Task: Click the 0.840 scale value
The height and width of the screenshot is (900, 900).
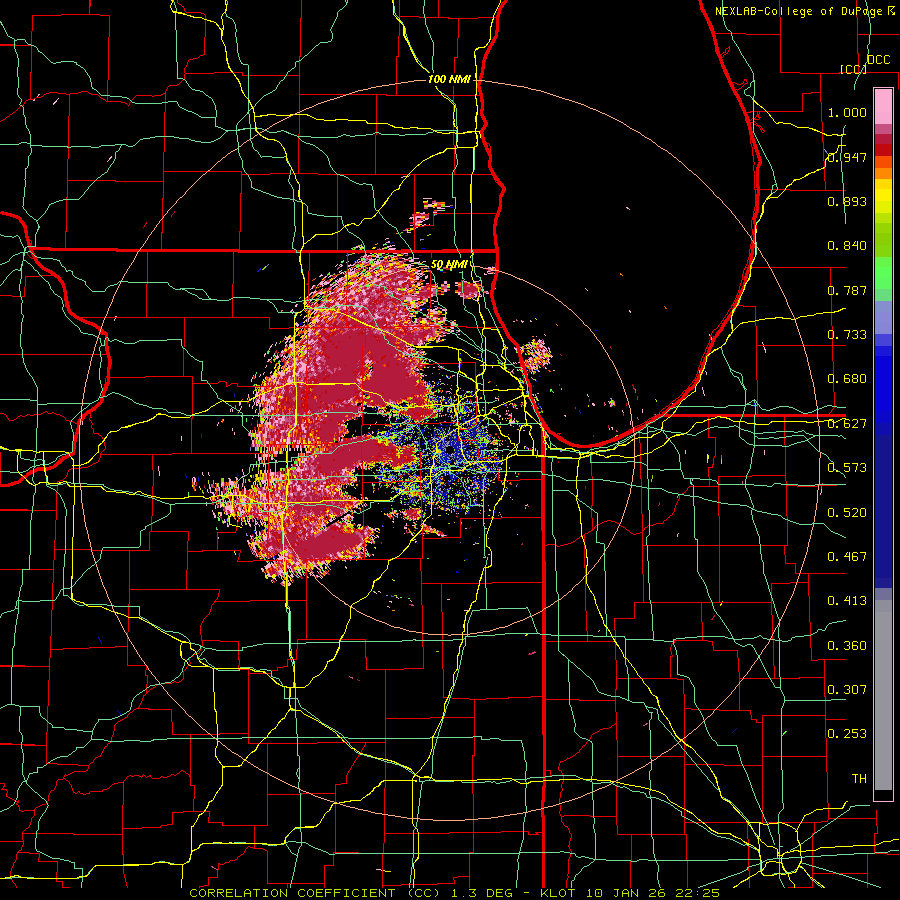Action: click(x=847, y=246)
